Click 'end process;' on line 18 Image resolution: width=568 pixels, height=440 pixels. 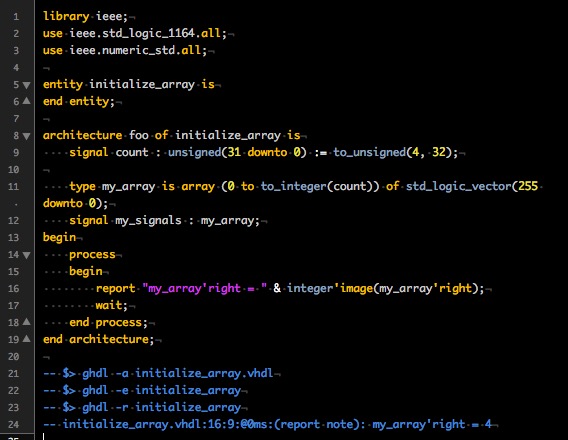click(x=108, y=322)
